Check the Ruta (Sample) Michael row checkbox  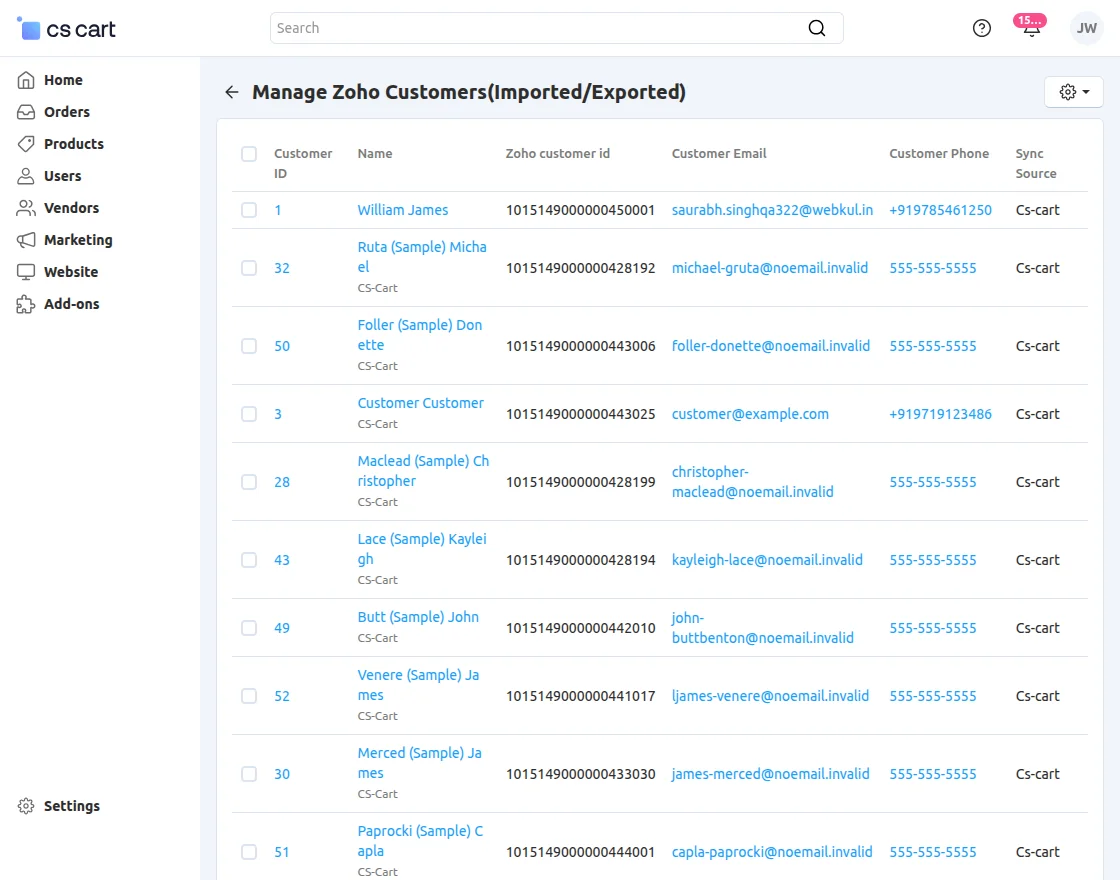tap(249, 268)
